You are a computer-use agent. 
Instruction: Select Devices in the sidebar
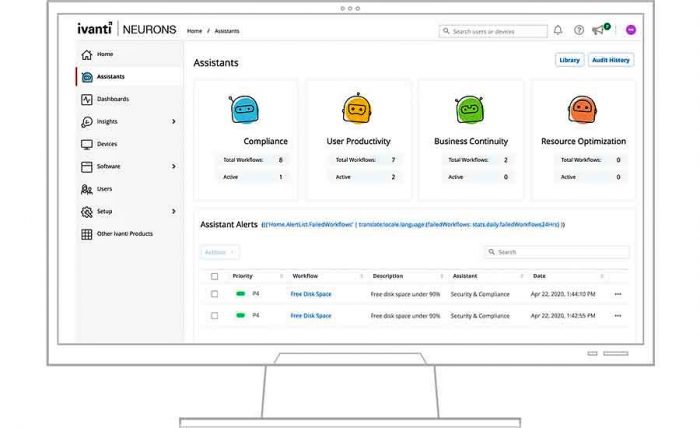pyautogui.click(x=107, y=144)
